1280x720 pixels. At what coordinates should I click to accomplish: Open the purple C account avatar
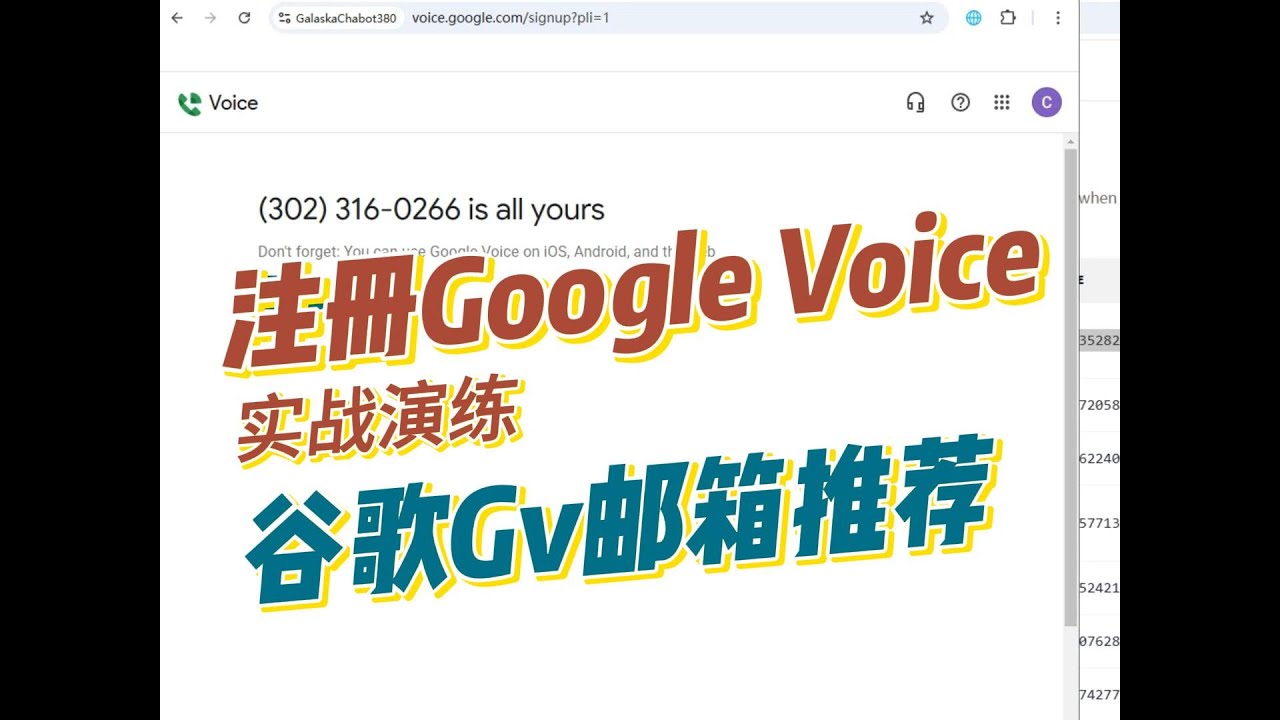pos(1046,102)
